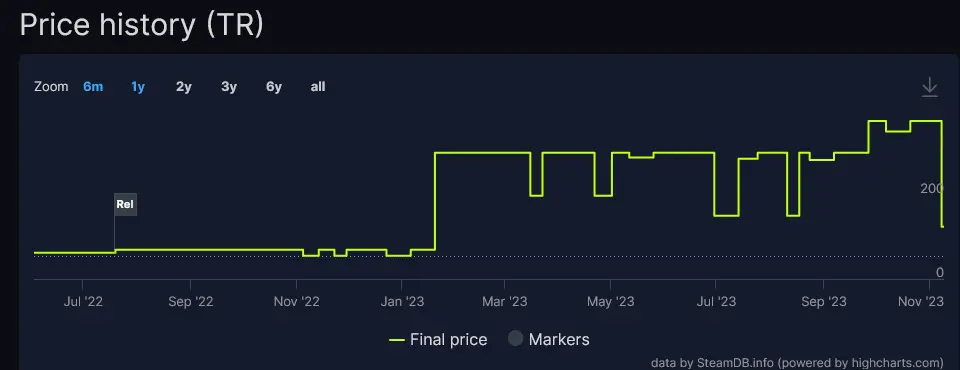960x370 pixels.
Task: Click the Rel release flag marker
Action: pyautogui.click(x=126, y=205)
